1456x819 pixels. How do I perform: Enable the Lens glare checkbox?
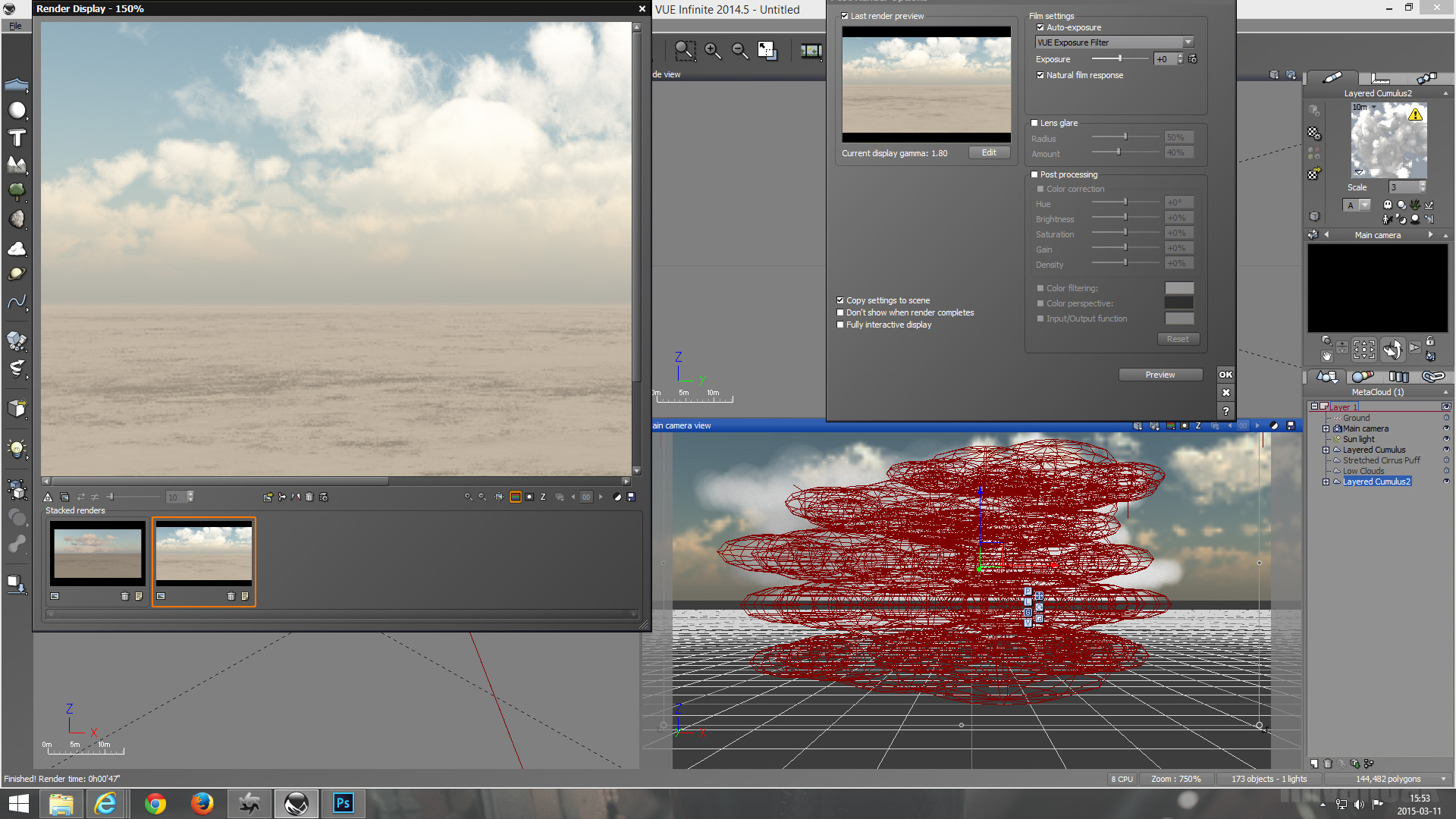[x=1034, y=123]
